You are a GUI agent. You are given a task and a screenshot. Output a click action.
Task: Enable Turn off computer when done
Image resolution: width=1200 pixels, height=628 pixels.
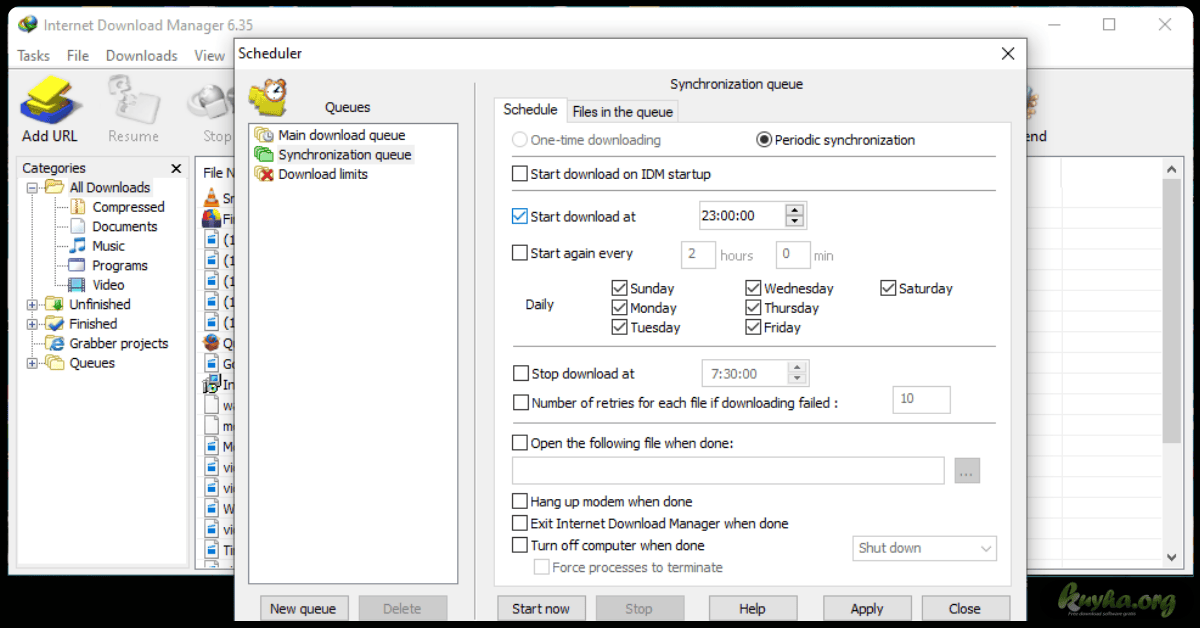tap(520, 546)
